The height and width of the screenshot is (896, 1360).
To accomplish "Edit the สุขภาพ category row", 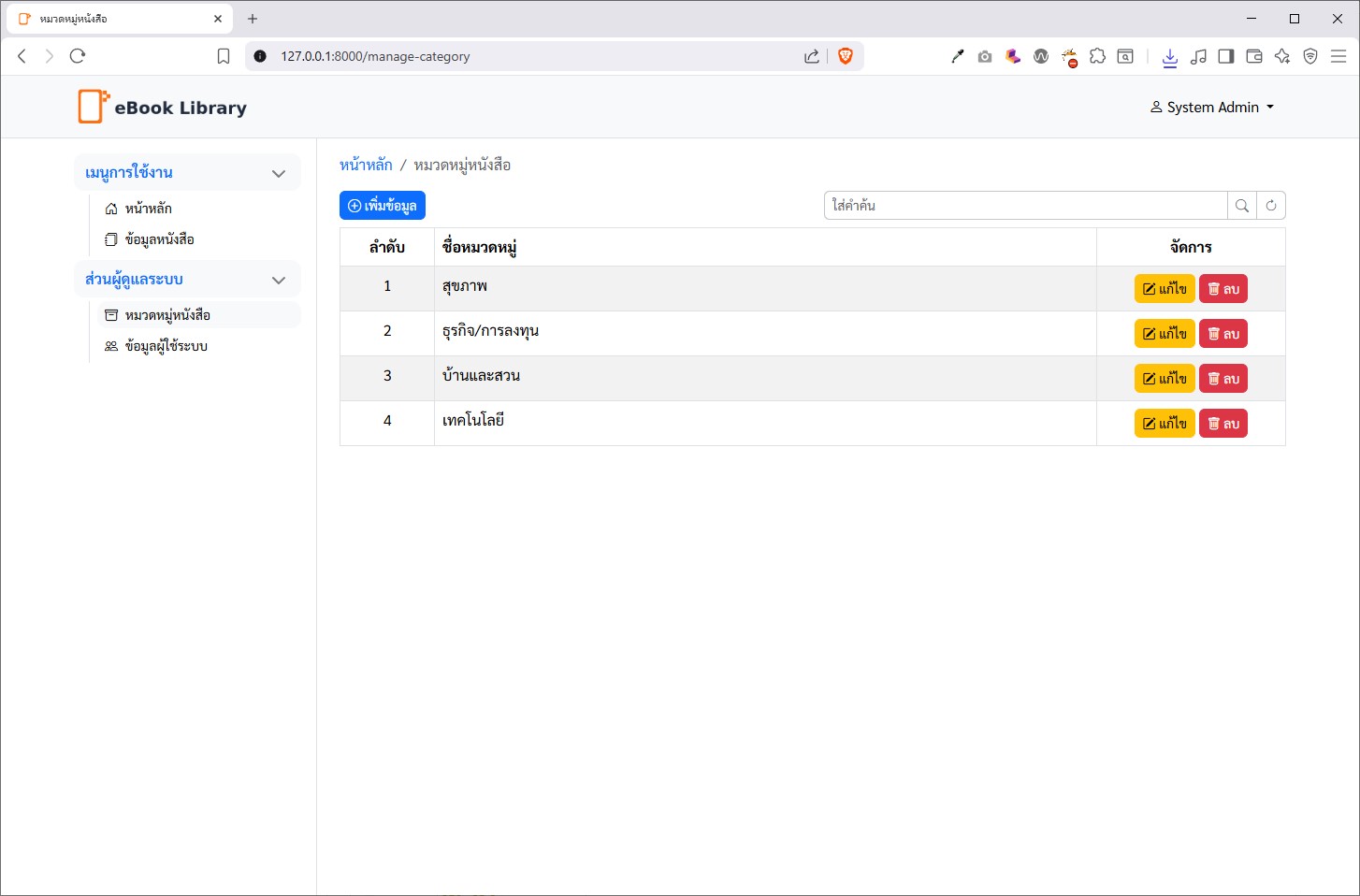I will click(1164, 289).
